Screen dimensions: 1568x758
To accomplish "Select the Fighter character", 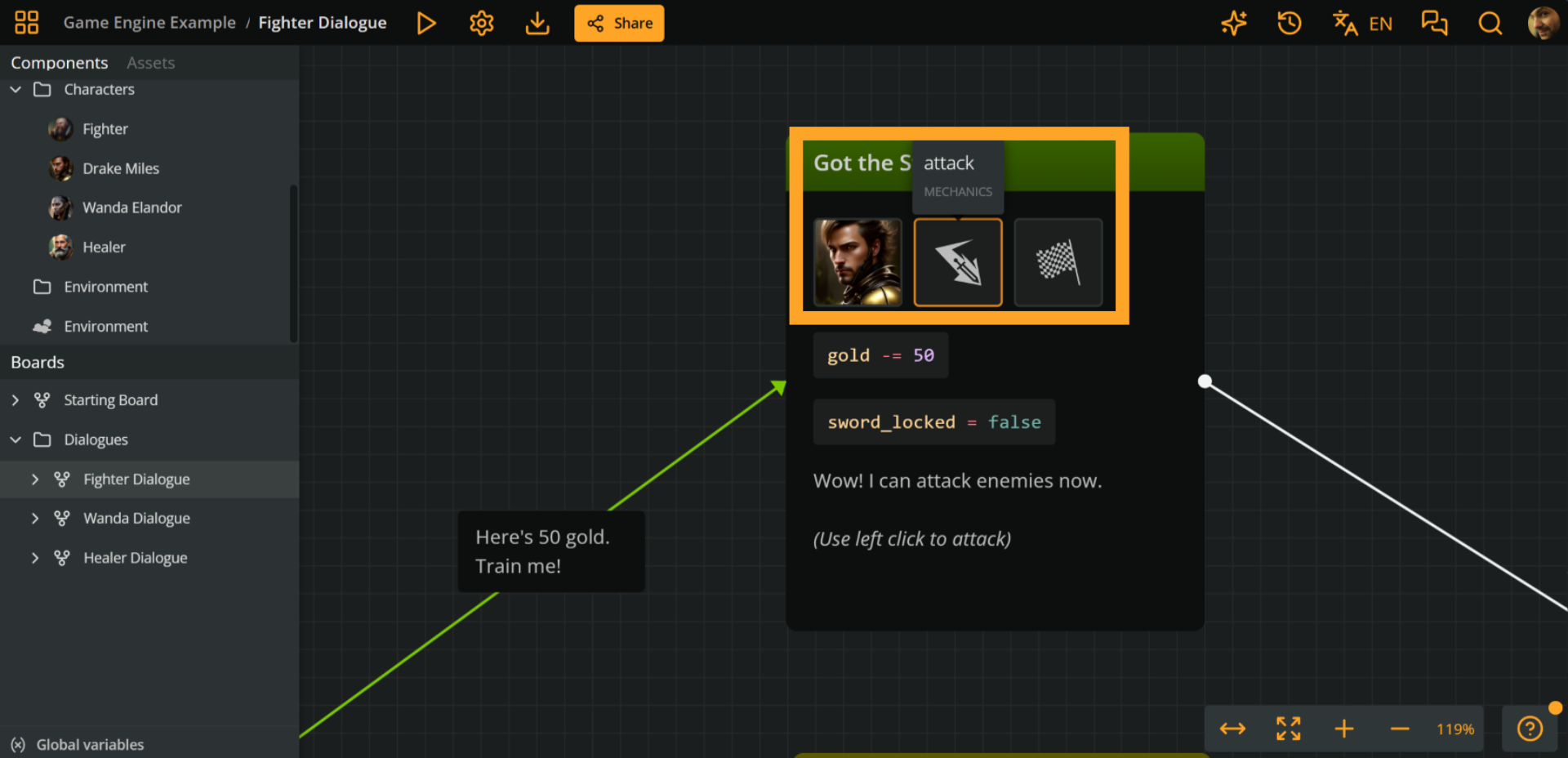I will 105,129.
